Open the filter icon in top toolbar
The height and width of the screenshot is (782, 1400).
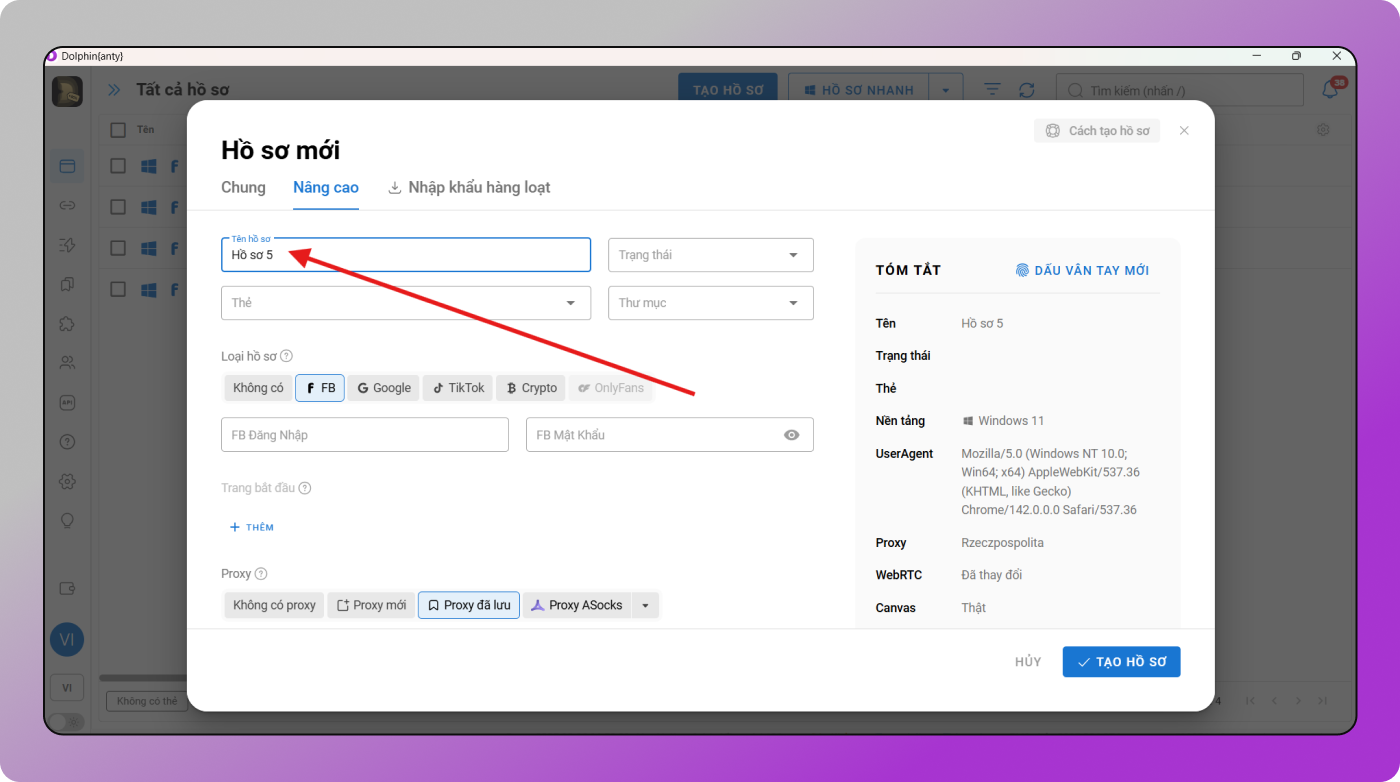click(x=991, y=90)
